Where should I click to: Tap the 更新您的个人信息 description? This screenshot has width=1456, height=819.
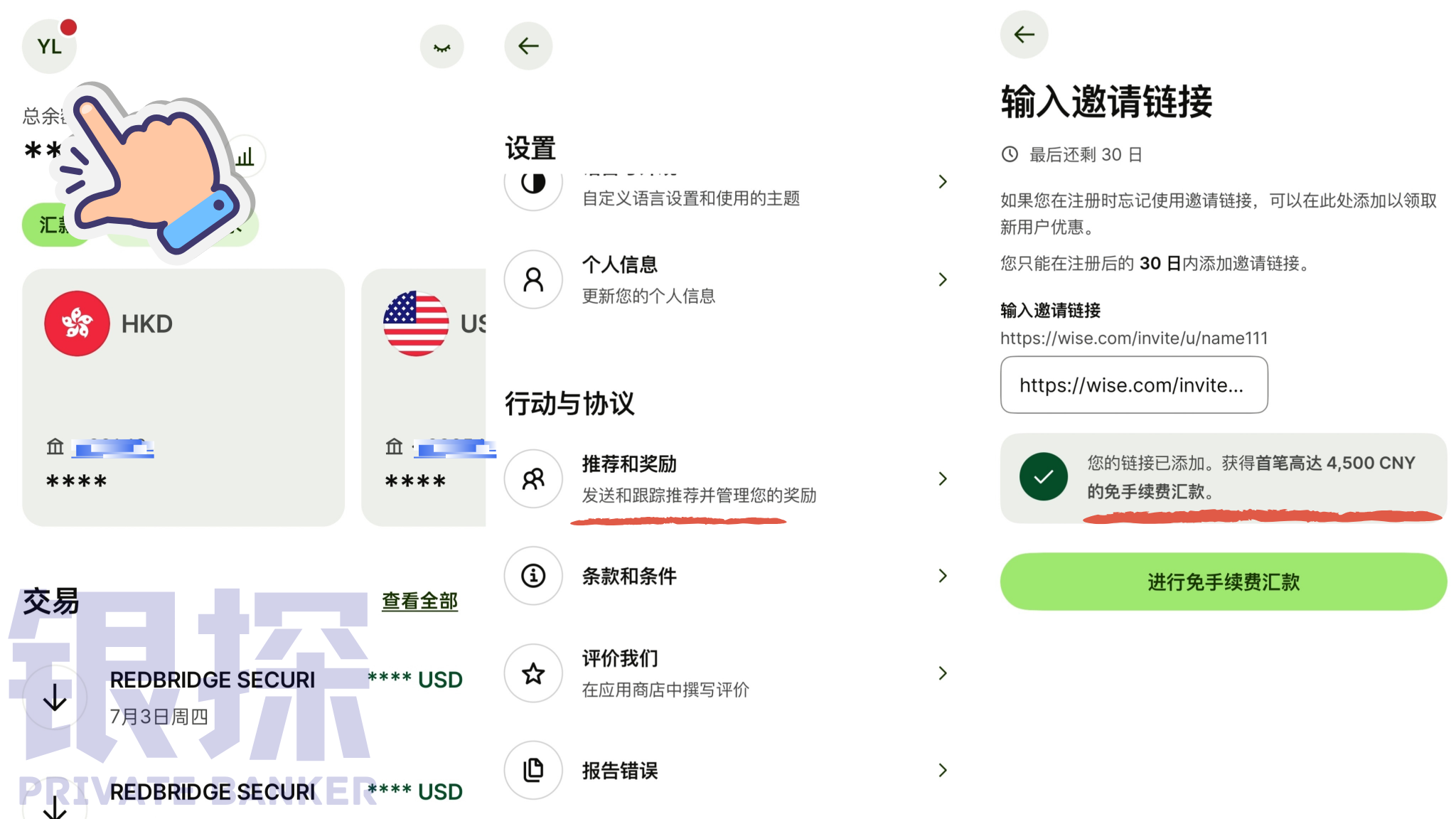click(x=648, y=296)
